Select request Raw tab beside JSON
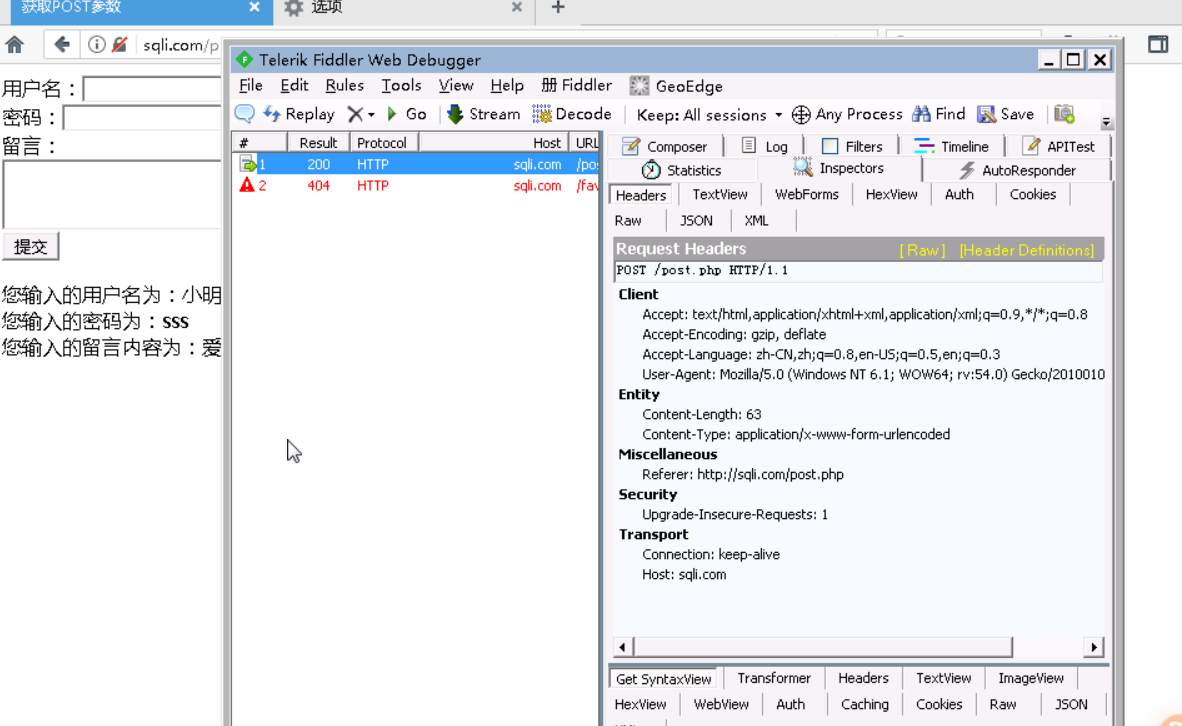Screen dimensions: 1182x726 pyautogui.click(x=628, y=221)
